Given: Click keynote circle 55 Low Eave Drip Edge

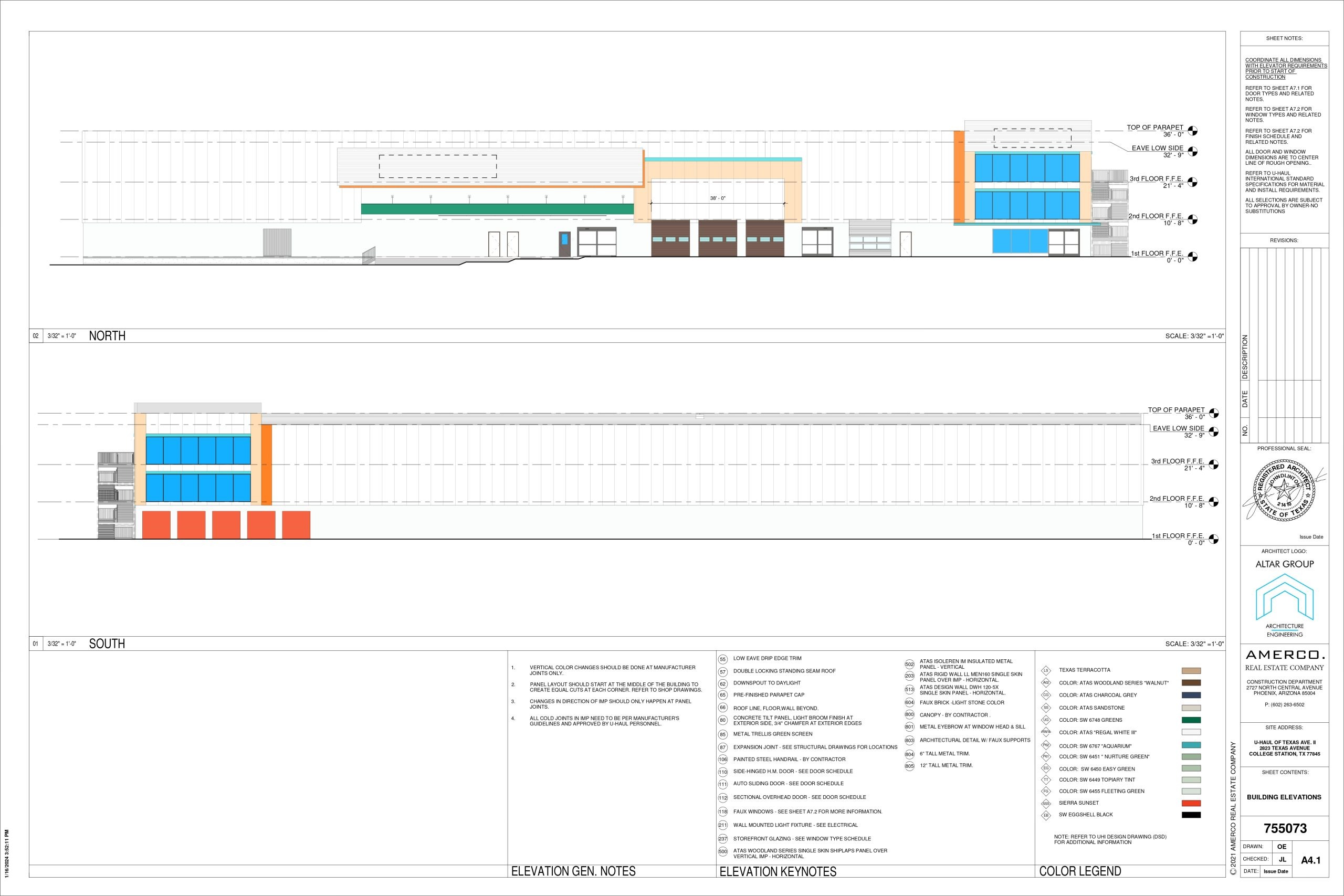Looking at the screenshot, I should (x=722, y=659).
